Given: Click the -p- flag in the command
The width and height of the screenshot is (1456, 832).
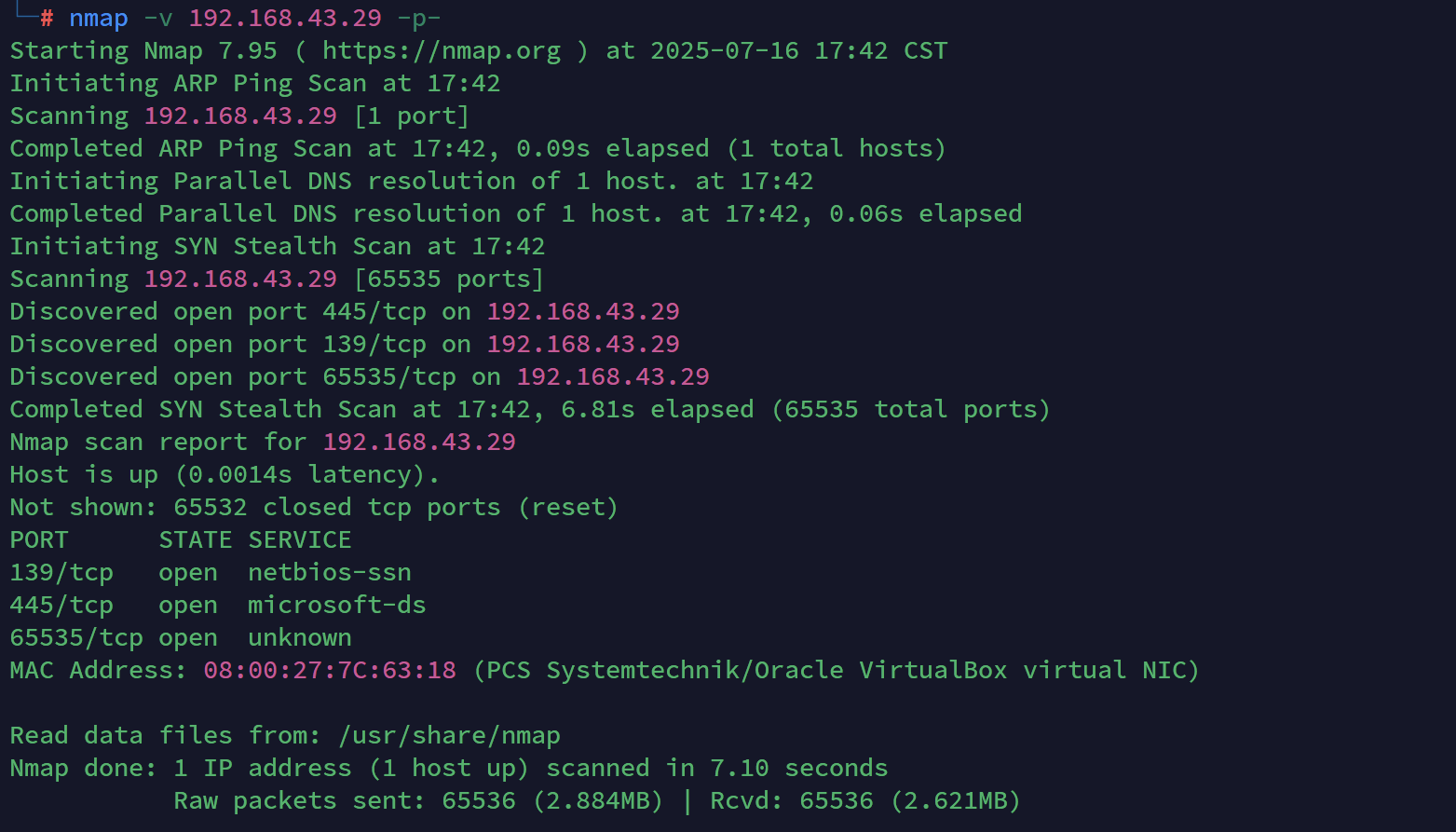Looking at the screenshot, I should (419, 19).
